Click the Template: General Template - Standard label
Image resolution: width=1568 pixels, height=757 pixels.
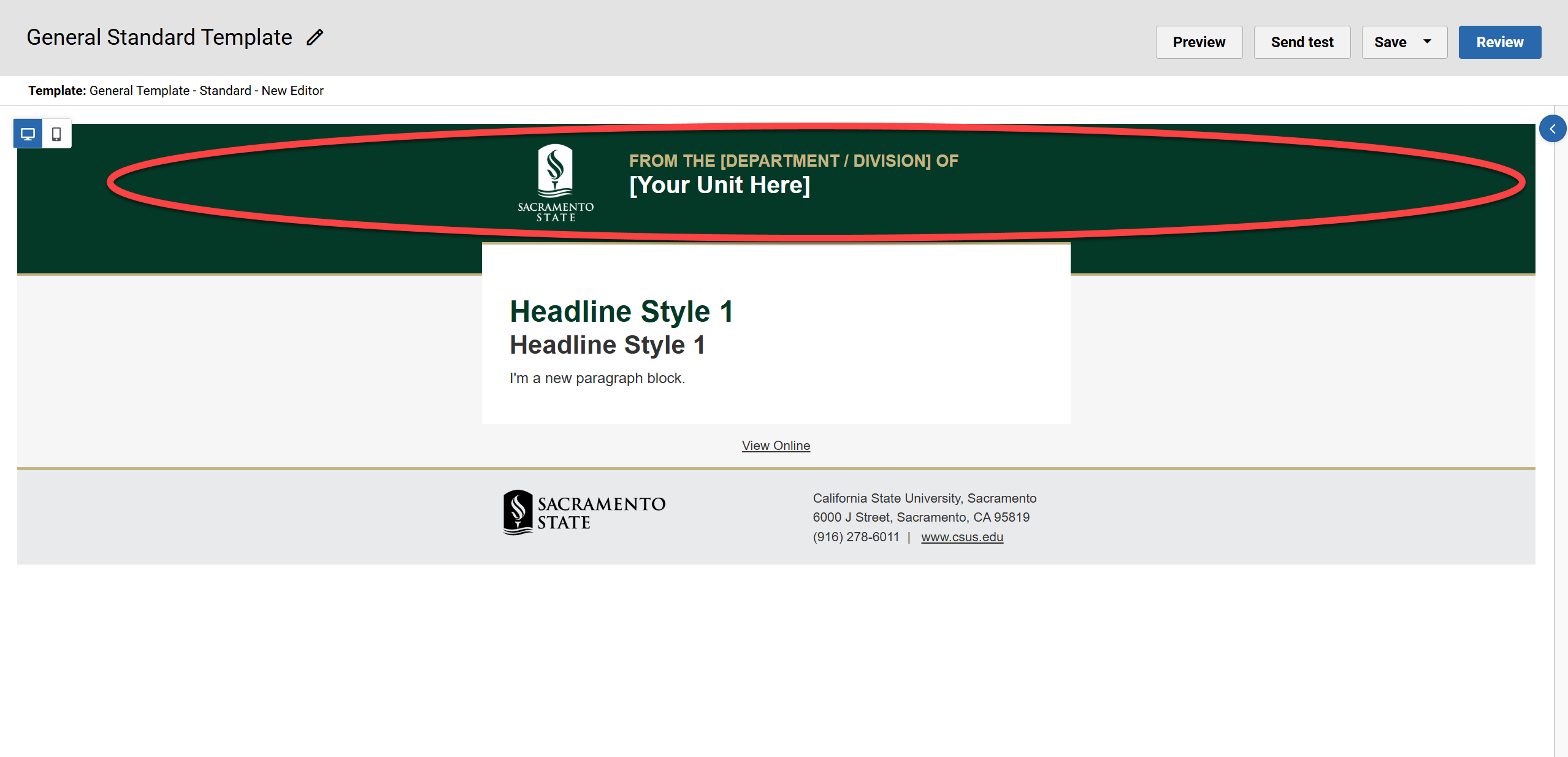point(175,91)
